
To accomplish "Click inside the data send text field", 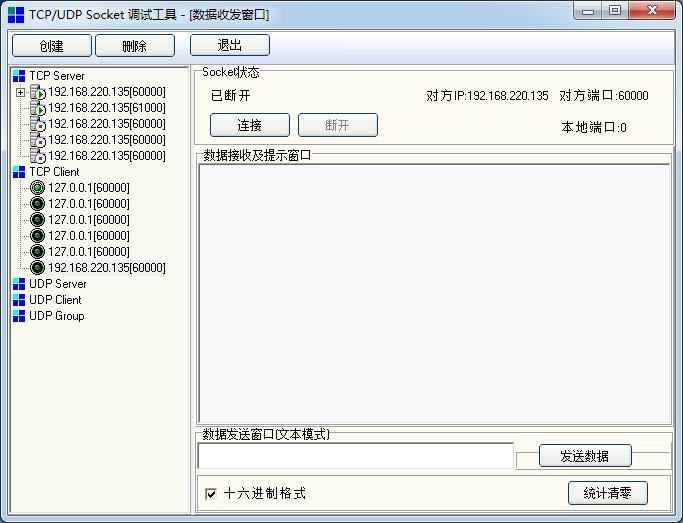I will coord(355,456).
